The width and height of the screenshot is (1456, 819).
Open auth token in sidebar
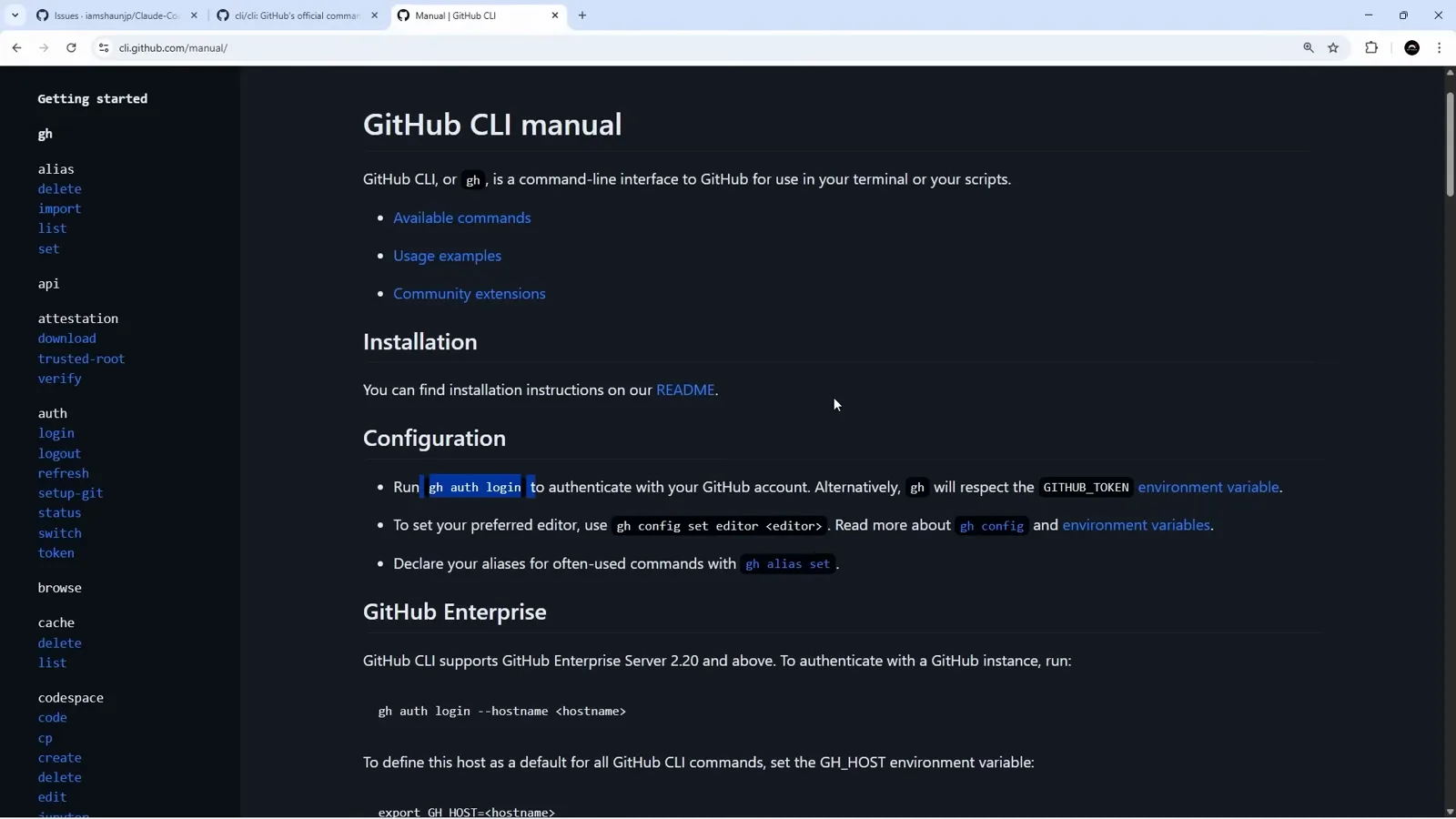tap(56, 553)
